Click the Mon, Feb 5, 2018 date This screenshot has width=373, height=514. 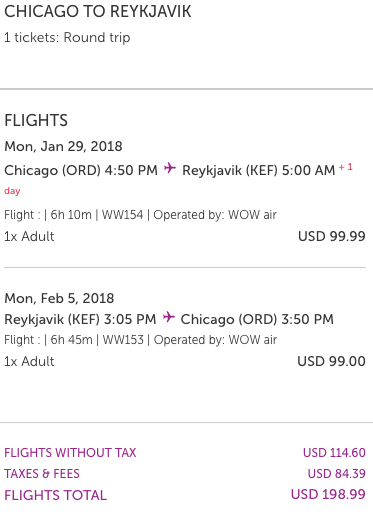coord(59,298)
